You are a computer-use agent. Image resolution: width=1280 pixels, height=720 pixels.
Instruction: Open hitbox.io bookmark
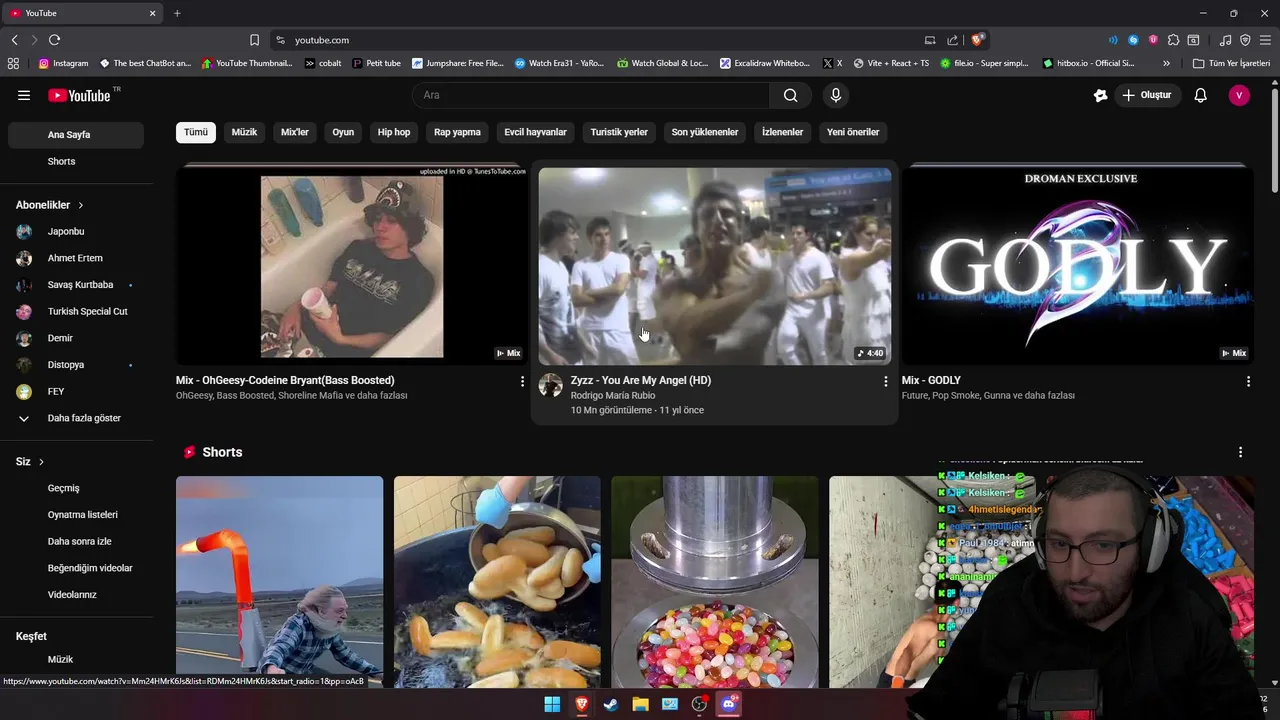tap(1089, 63)
